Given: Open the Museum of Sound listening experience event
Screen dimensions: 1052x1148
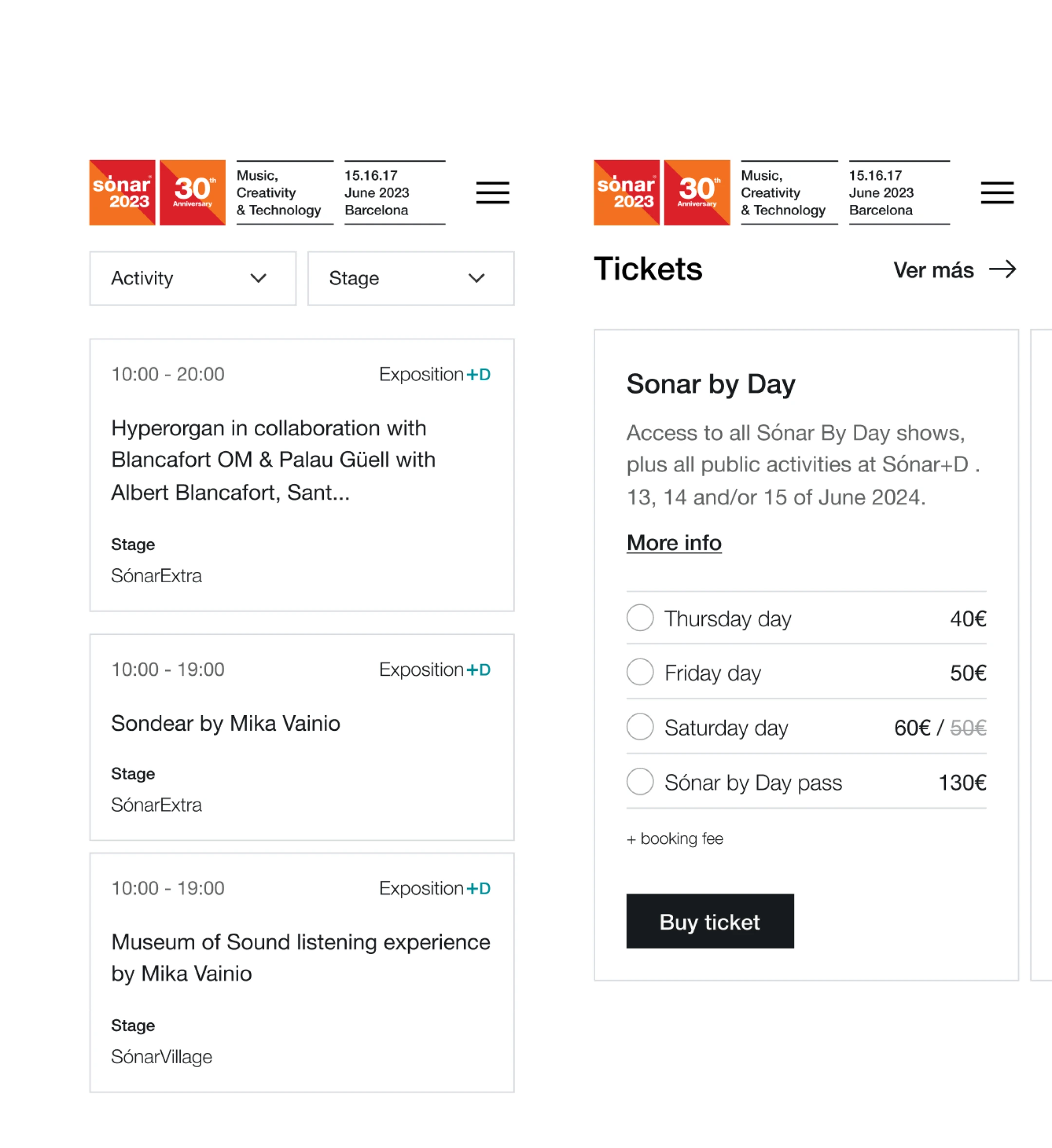Looking at the screenshot, I should [x=300, y=958].
